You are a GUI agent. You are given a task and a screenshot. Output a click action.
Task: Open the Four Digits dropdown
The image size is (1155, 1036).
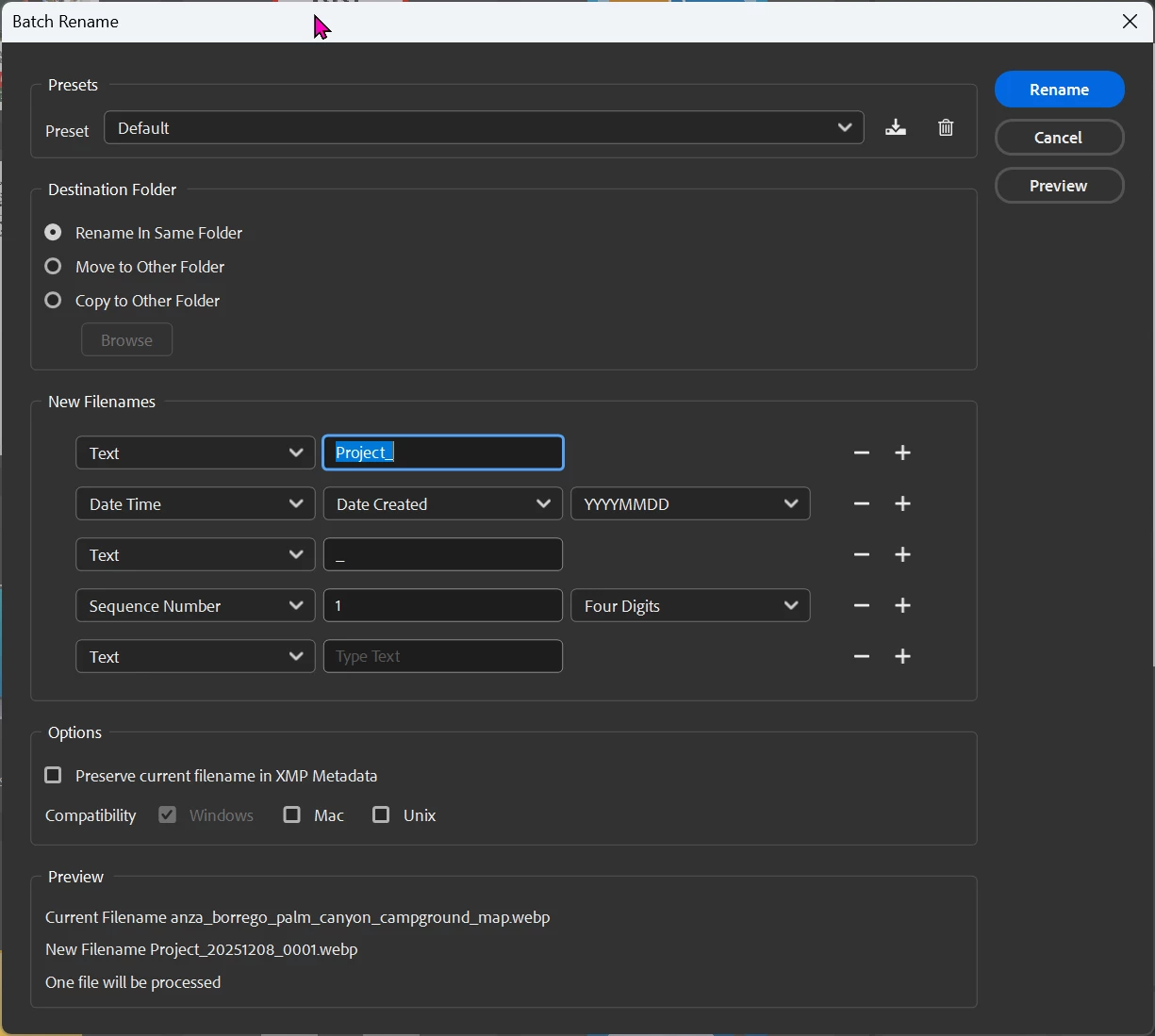tap(690, 606)
